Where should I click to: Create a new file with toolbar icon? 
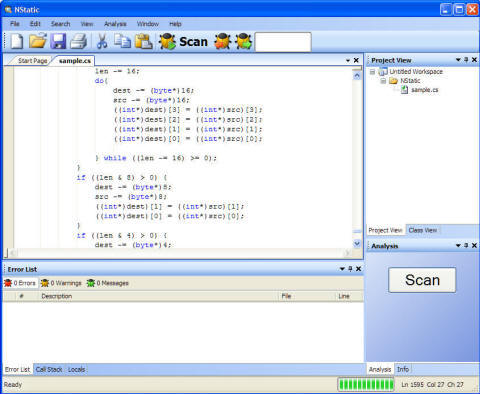pyautogui.click(x=17, y=42)
